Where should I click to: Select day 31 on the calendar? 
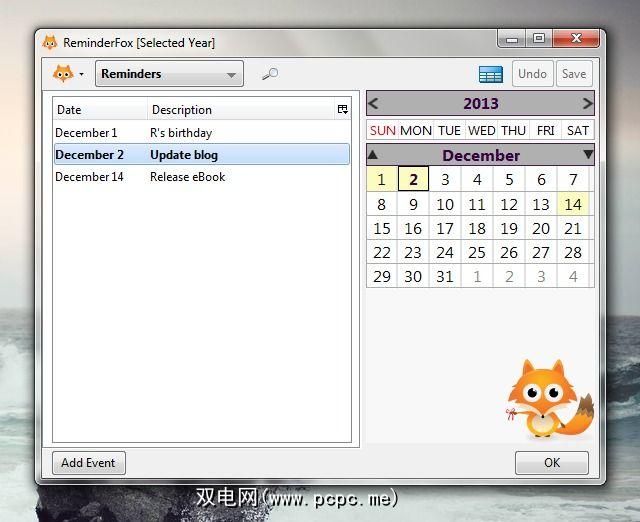(x=445, y=276)
